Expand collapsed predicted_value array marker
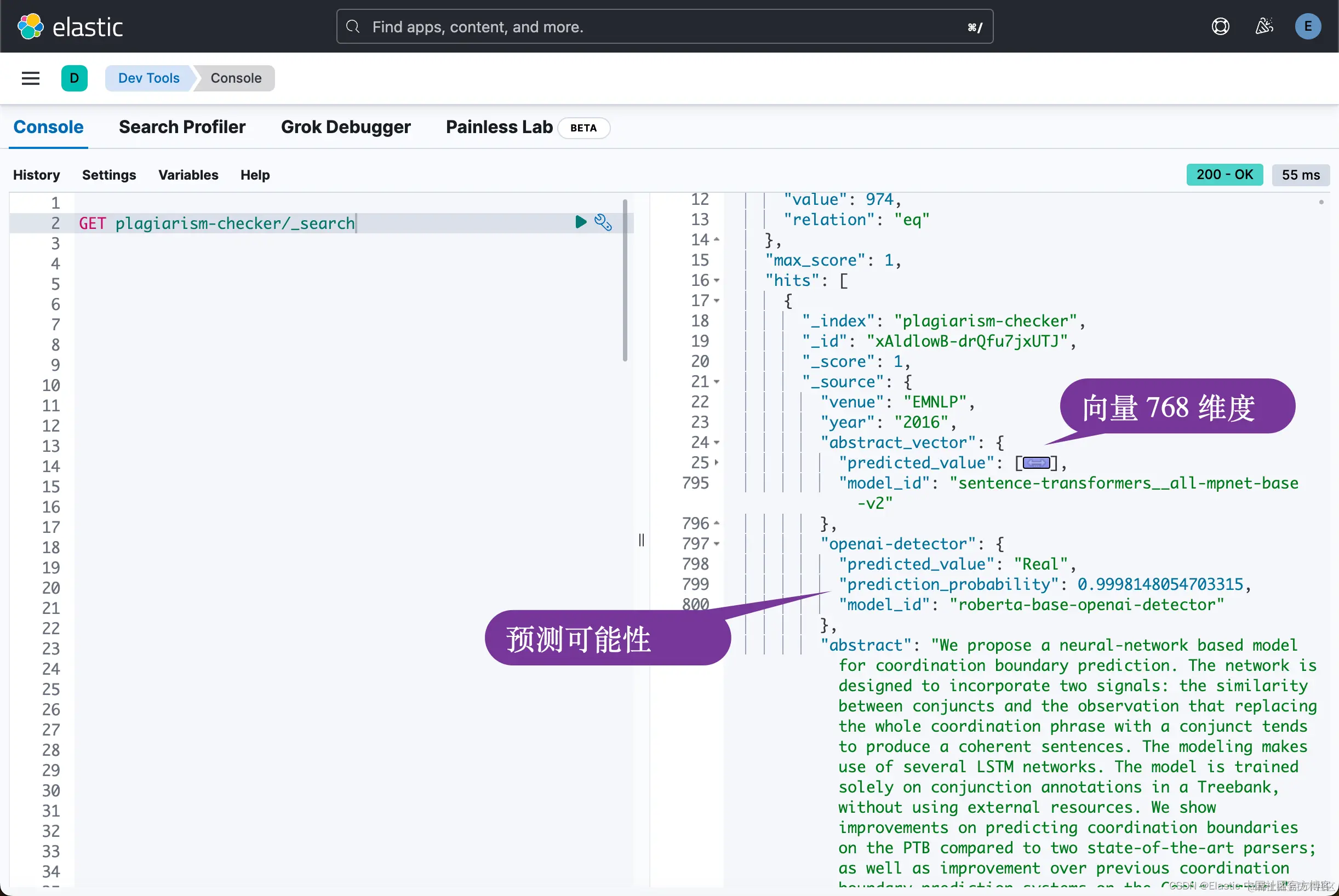This screenshot has height=896, width=1339. [x=1035, y=463]
